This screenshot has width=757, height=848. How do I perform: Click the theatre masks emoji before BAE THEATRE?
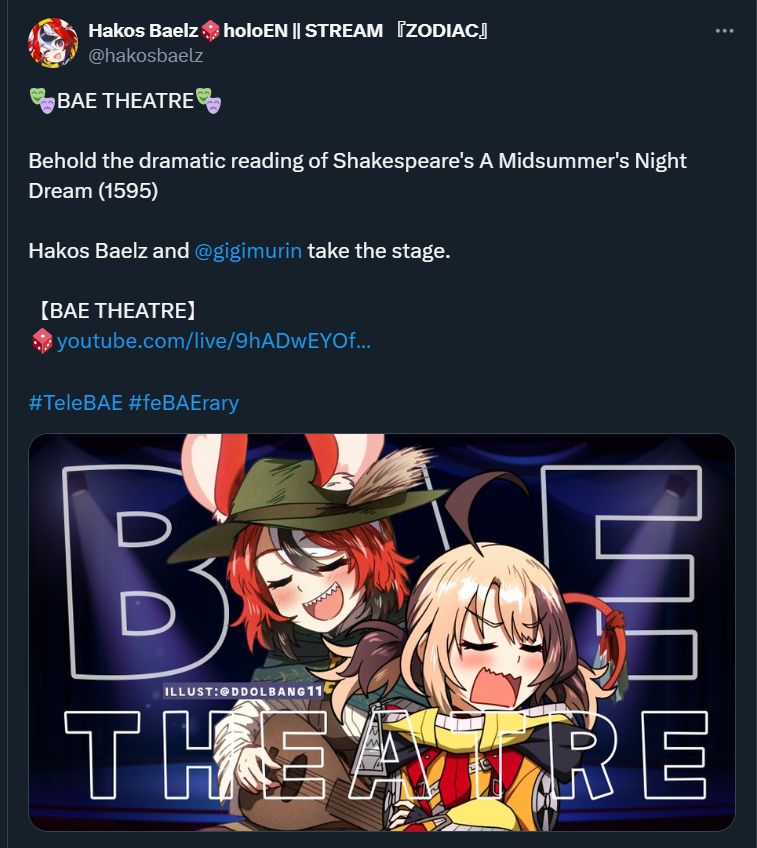point(42,101)
